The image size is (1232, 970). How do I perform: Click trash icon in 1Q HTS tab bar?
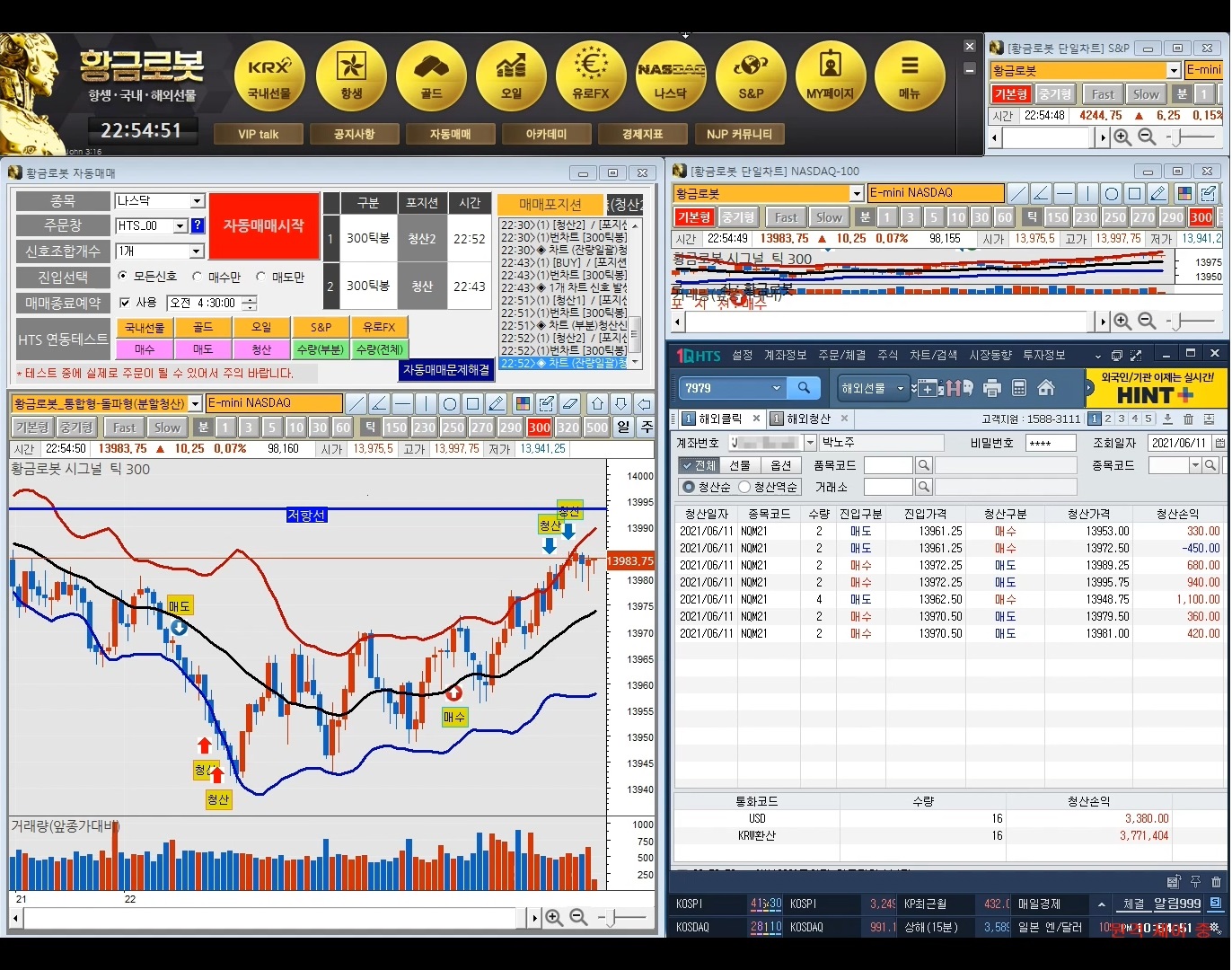tap(1188, 419)
